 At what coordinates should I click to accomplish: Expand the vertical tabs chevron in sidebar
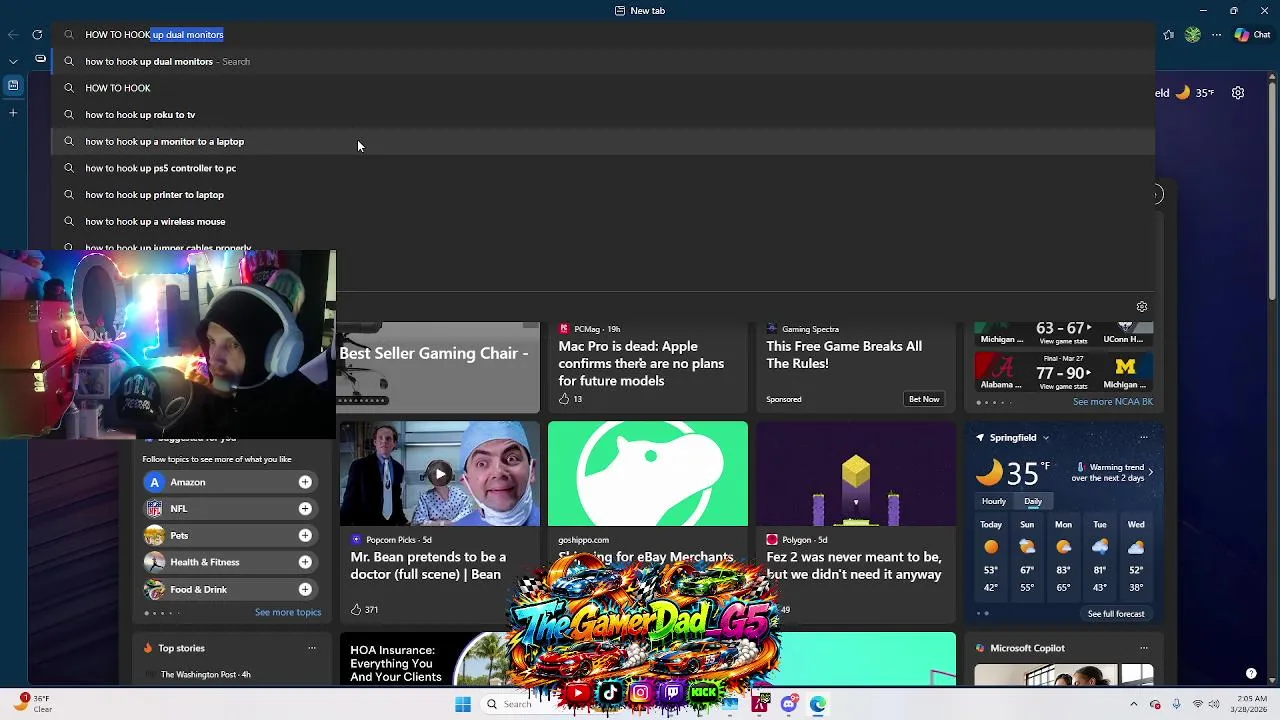click(x=13, y=60)
